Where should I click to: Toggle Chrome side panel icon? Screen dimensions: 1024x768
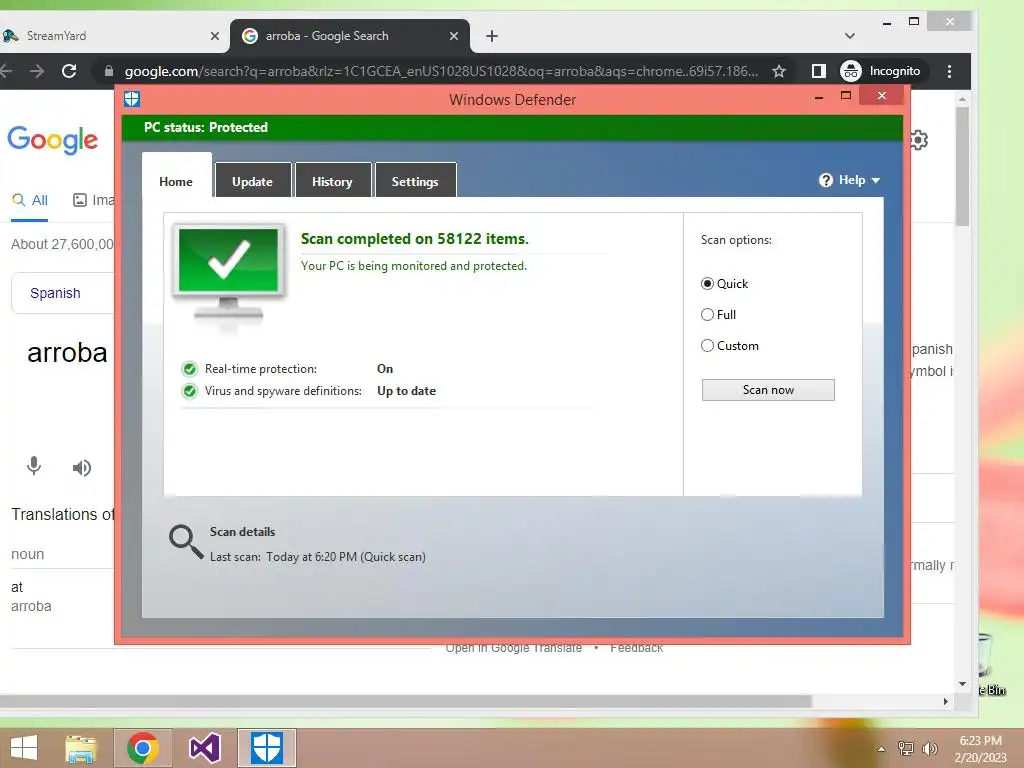(x=818, y=71)
